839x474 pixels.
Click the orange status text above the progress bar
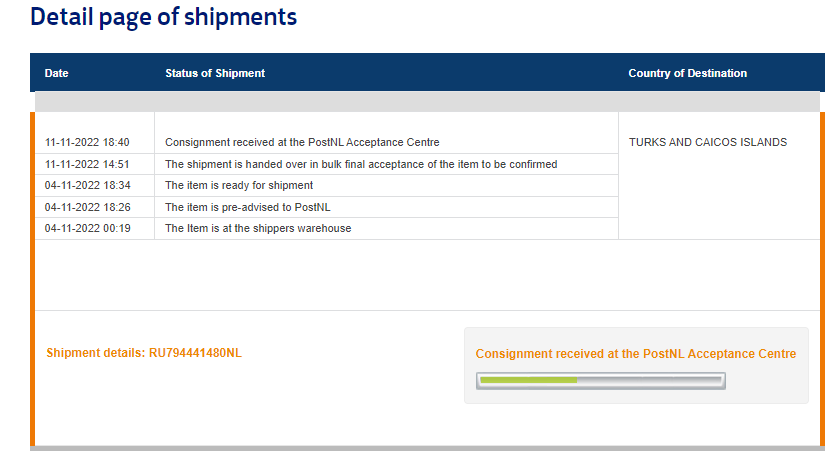coord(635,354)
